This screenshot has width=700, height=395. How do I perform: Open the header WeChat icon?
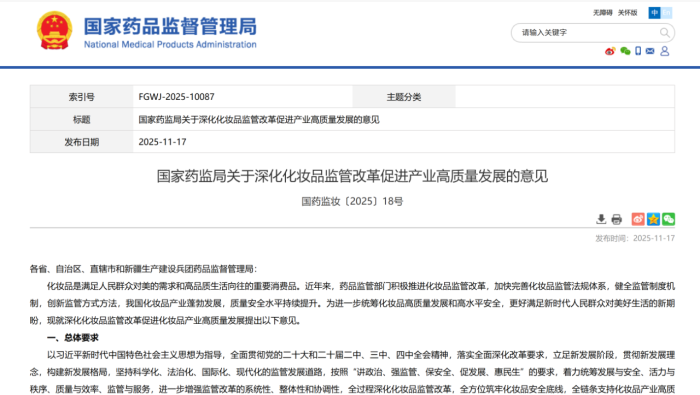click(625, 51)
